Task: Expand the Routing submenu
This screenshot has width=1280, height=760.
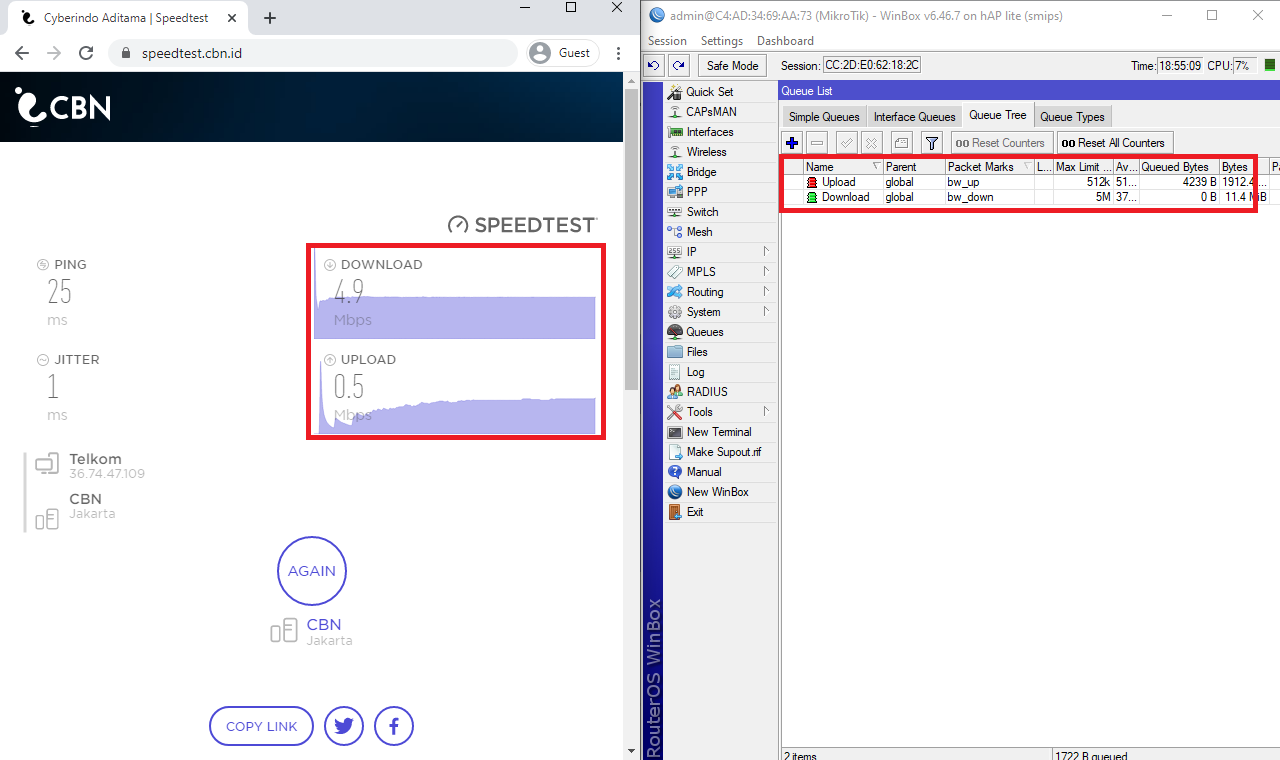Action: pos(766,292)
